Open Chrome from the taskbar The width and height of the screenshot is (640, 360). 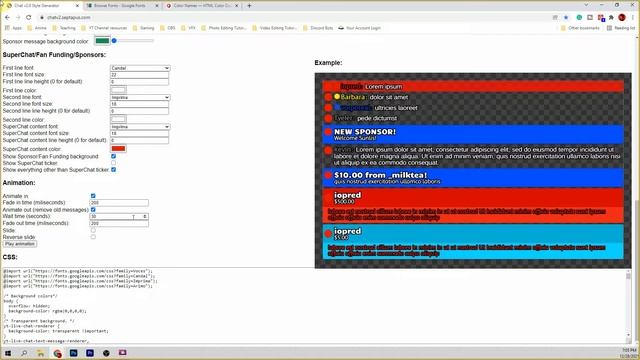(57, 353)
